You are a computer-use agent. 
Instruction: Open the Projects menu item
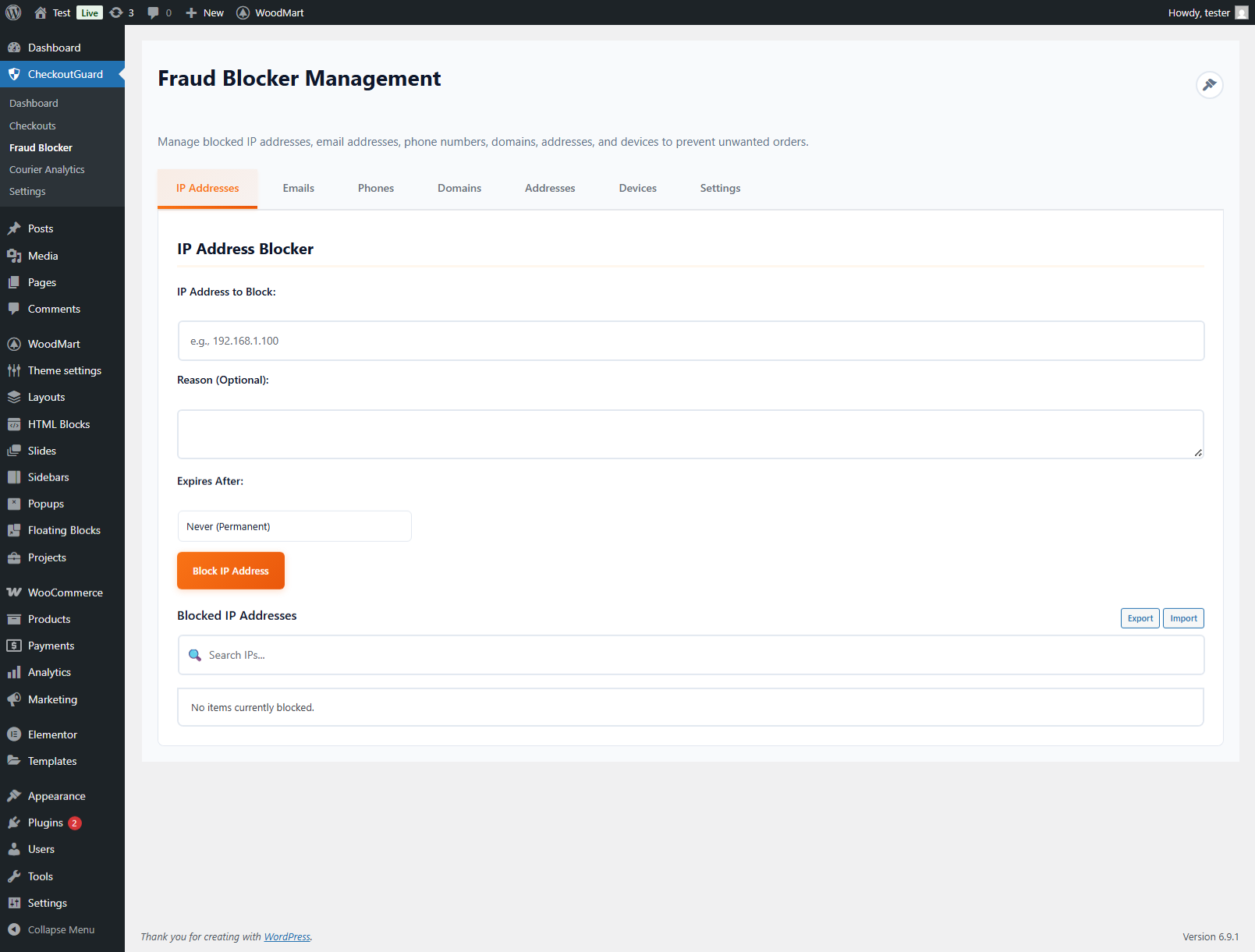(x=62, y=557)
